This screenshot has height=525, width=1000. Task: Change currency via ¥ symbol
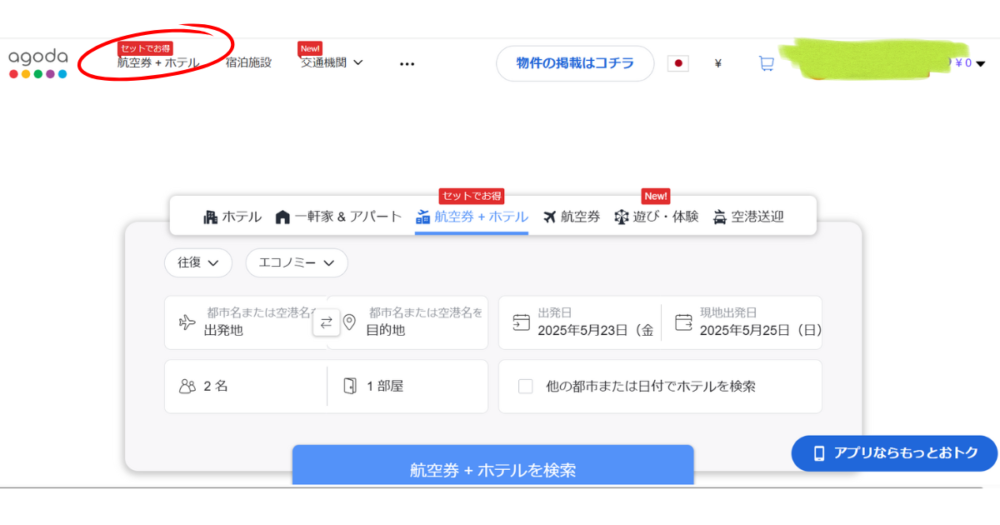click(718, 63)
